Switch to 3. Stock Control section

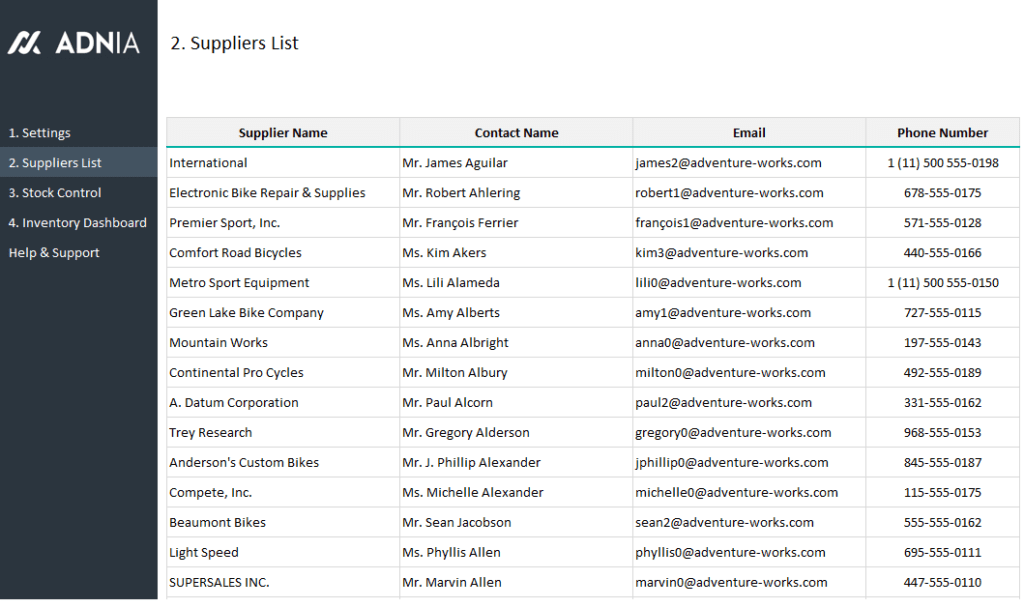54,192
